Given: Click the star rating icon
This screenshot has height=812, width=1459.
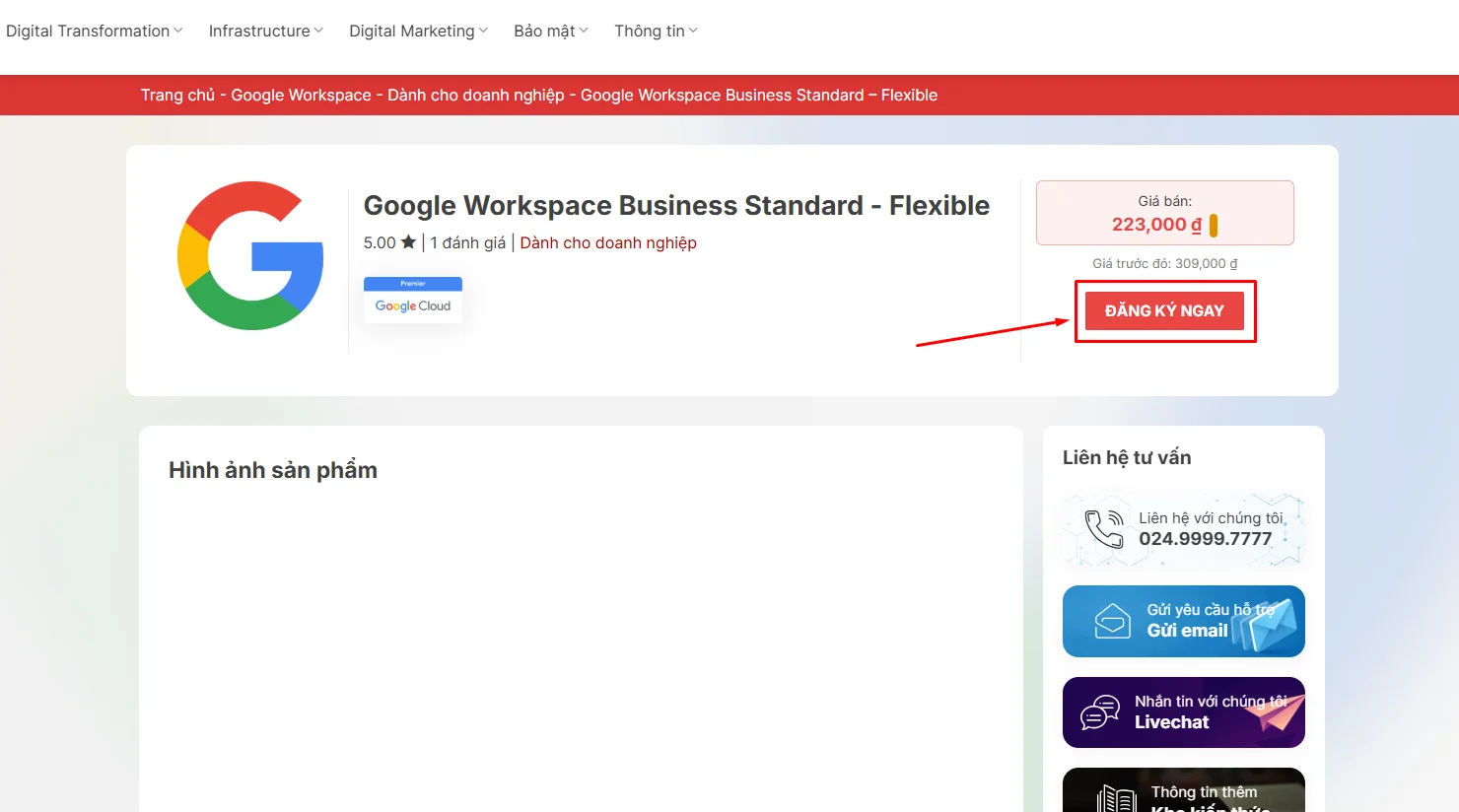Looking at the screenshot, I should pyautogui.click(x=408, y=242).
